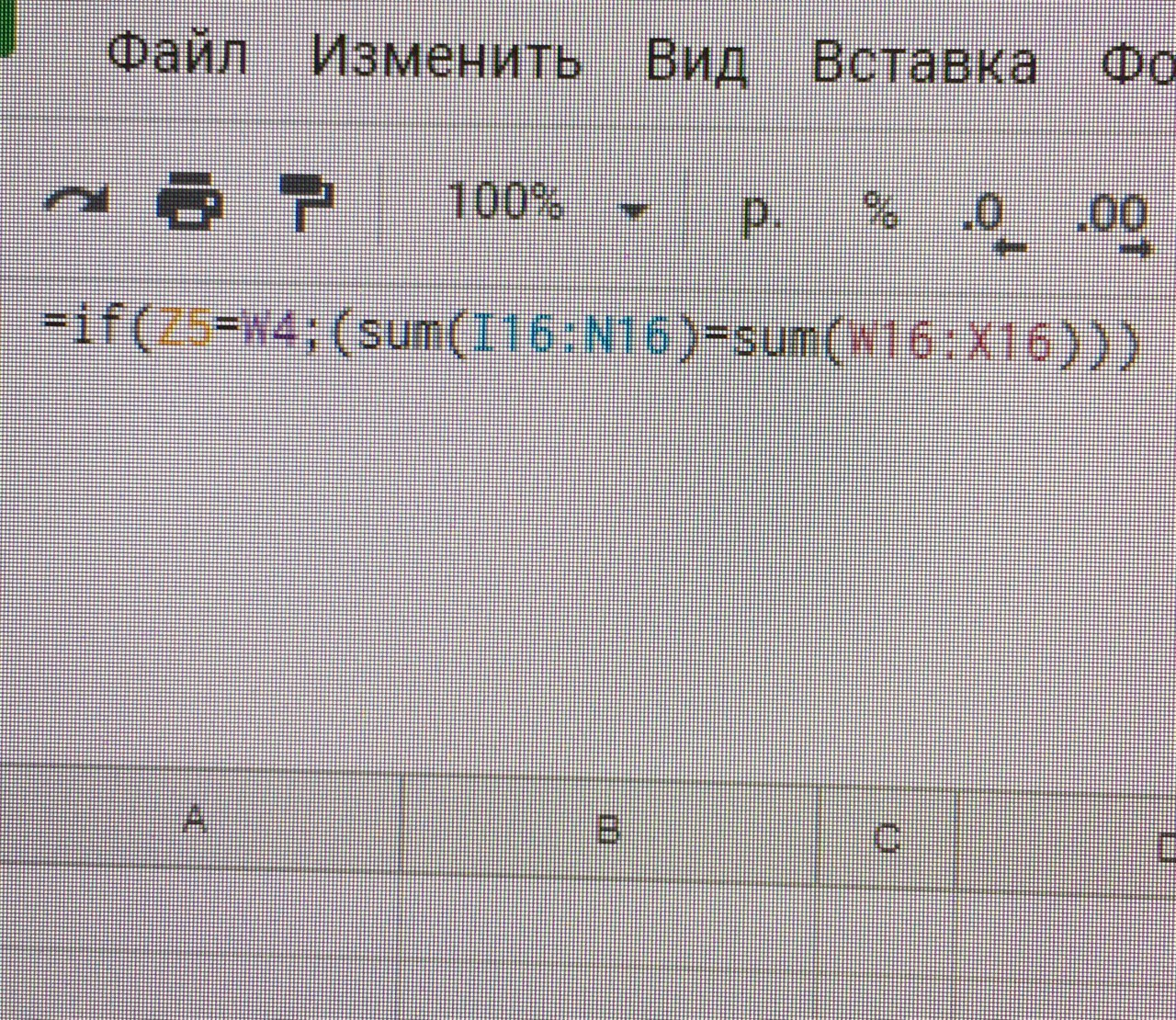Open the Вставка menu
This screenshot has width=1176, height=1020.
(924, 63)
